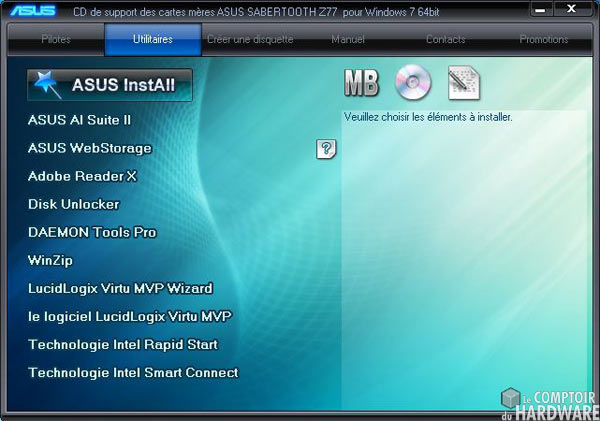Click the MB motherboard info icon
The height and width of the screenshot is (421, 600).
point(361,84)
